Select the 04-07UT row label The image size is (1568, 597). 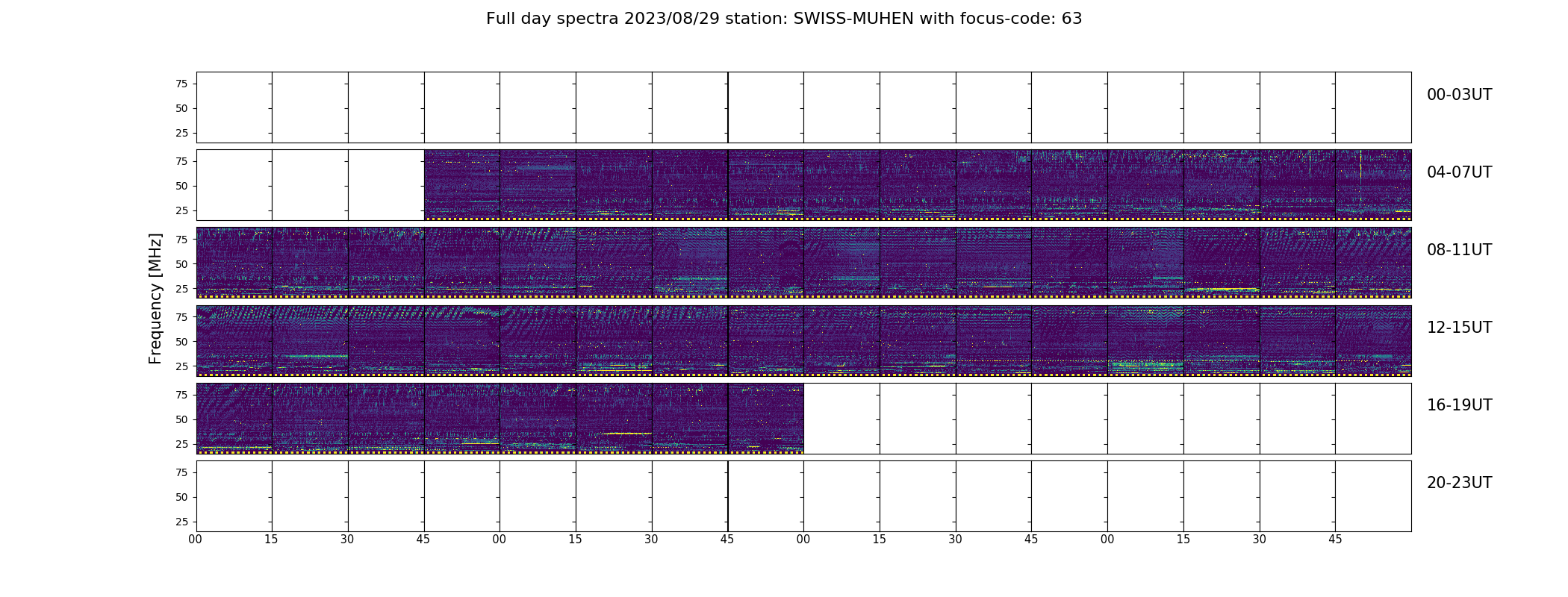[x=1459, y=172]
